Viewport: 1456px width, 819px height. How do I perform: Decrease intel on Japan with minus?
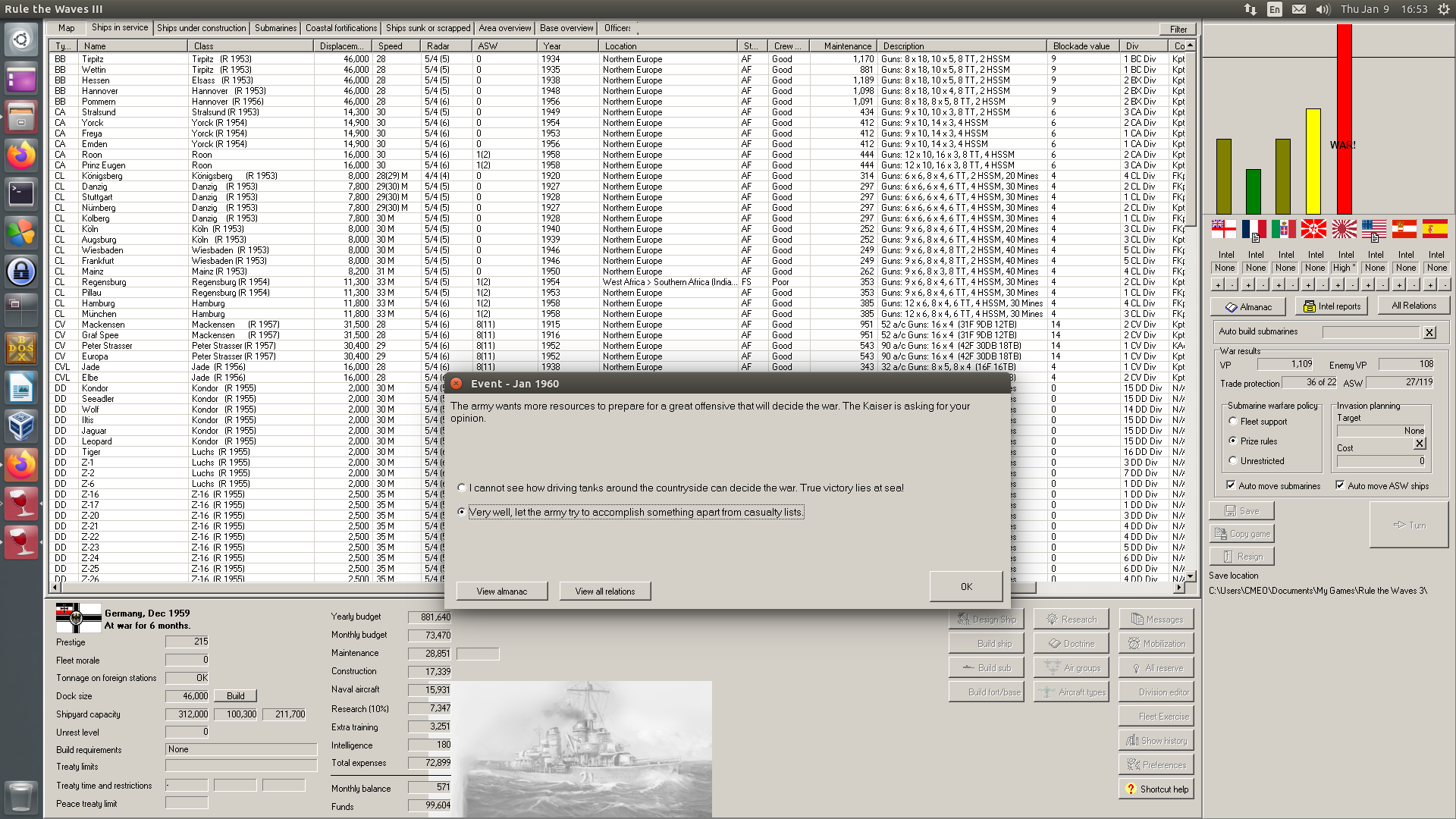[x=1353, y=285]
